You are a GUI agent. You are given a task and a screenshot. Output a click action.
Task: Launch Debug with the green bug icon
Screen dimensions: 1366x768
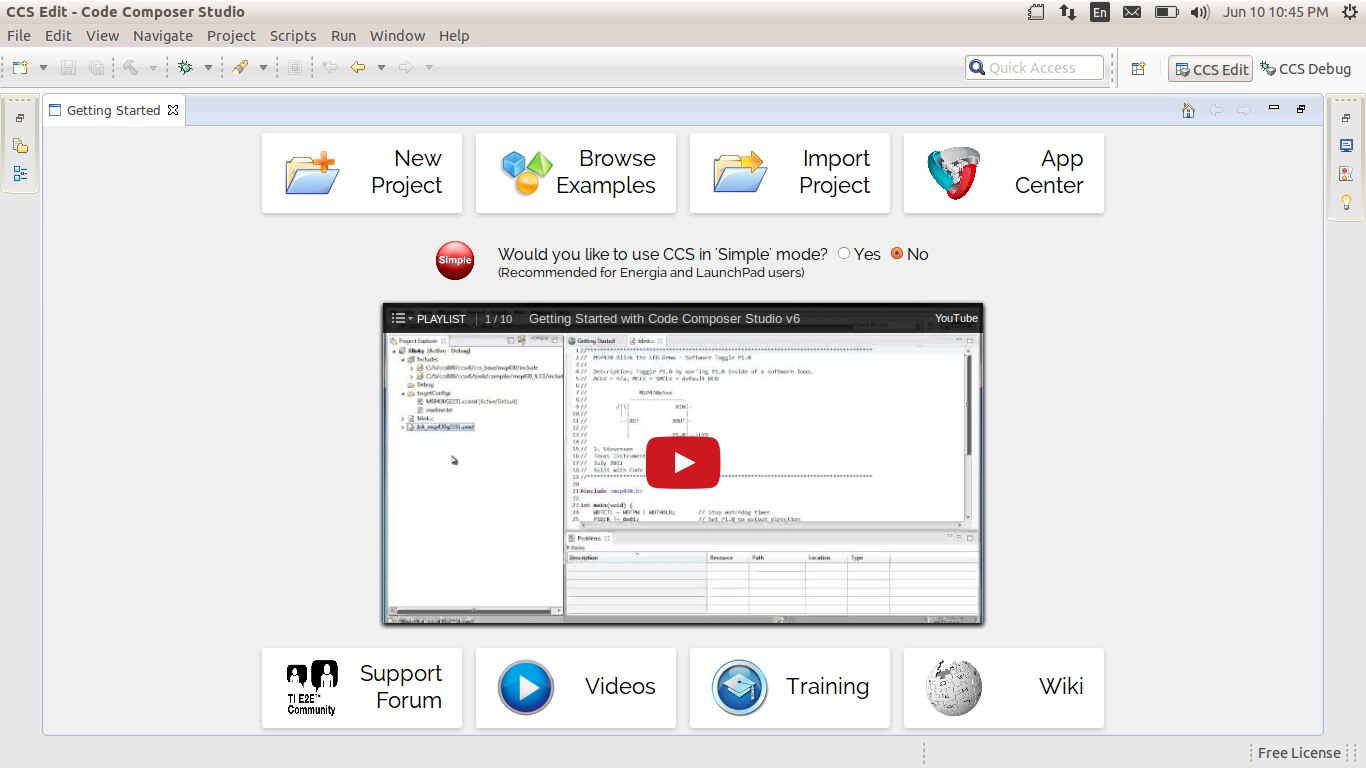tap(185, 68)
